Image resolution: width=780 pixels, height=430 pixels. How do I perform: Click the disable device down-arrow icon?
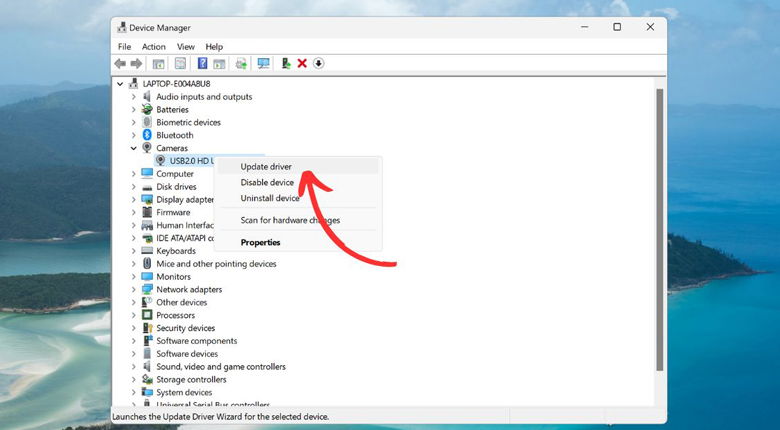pyautogui.click(x=319, y=63)
